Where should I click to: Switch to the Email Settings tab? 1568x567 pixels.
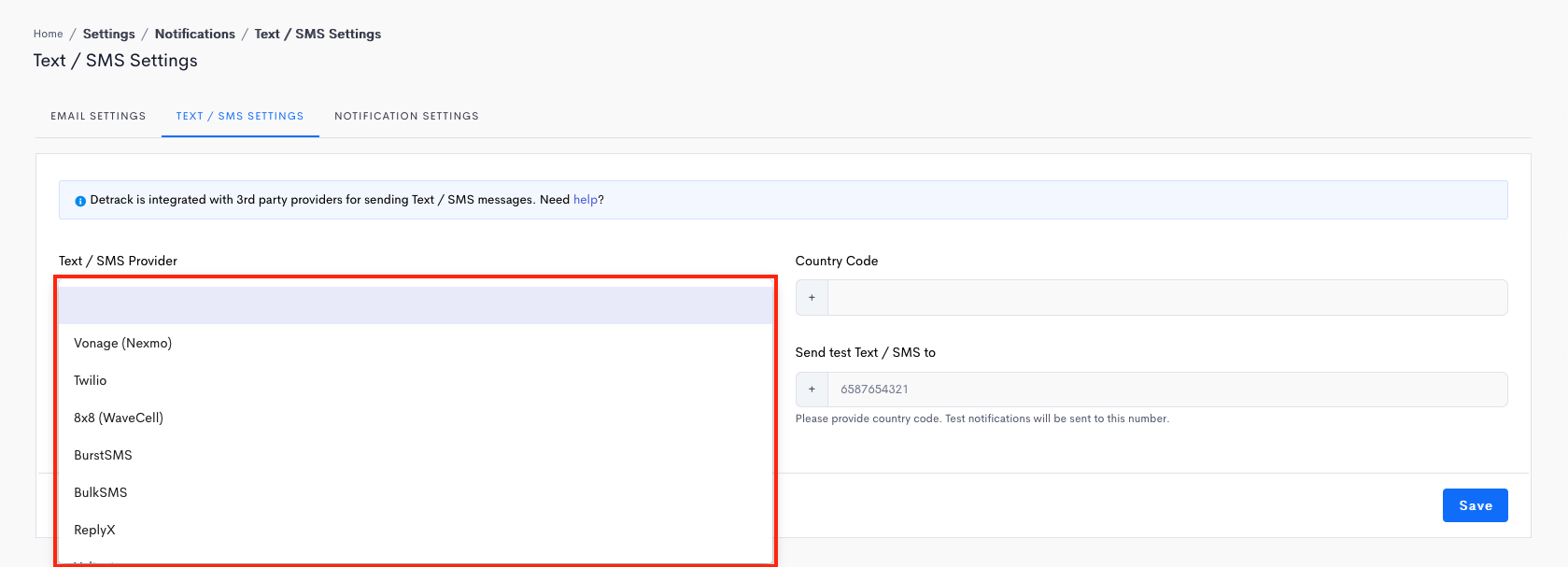coord(98,116)
